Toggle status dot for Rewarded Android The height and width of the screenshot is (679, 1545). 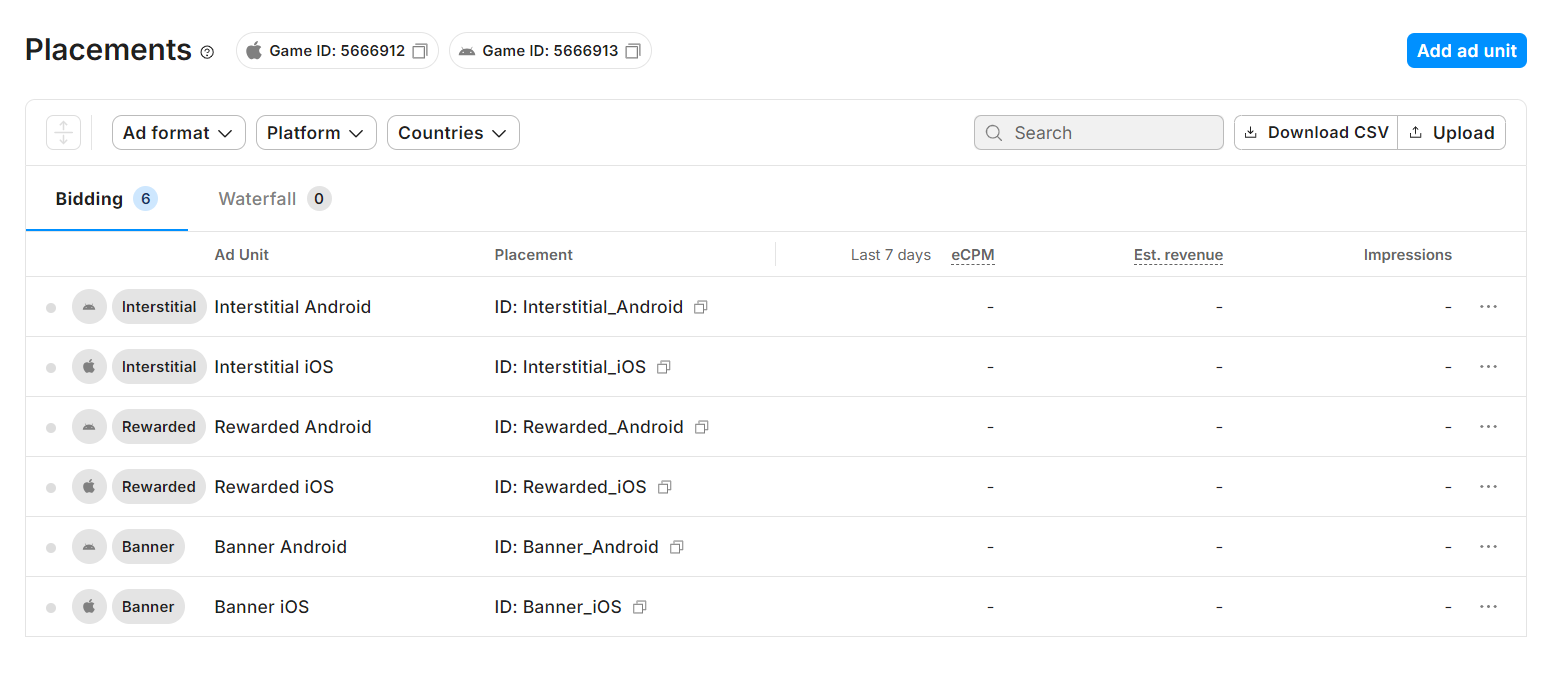click(x=51, y=428)
